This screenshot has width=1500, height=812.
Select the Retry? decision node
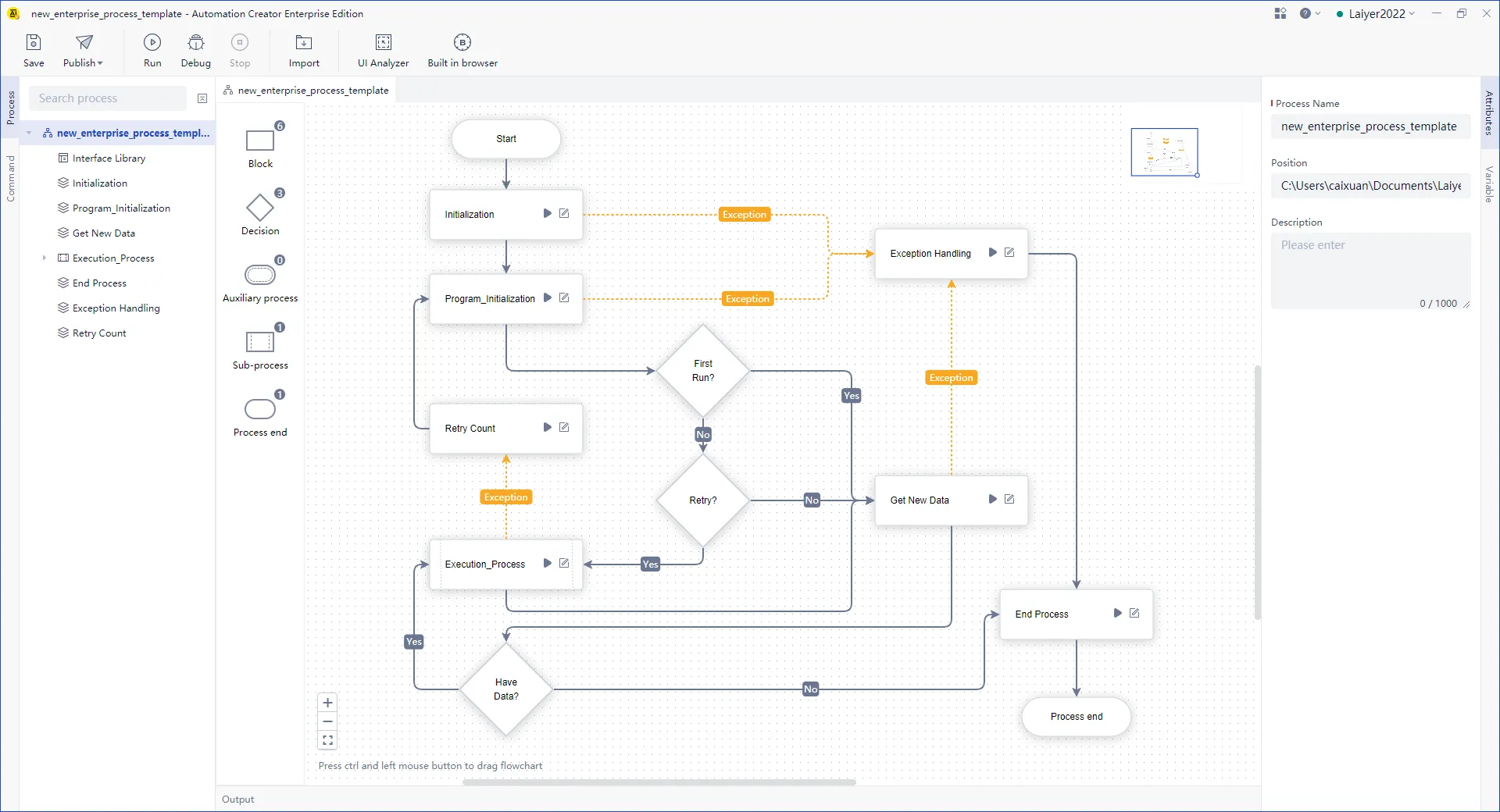[703, 500]
